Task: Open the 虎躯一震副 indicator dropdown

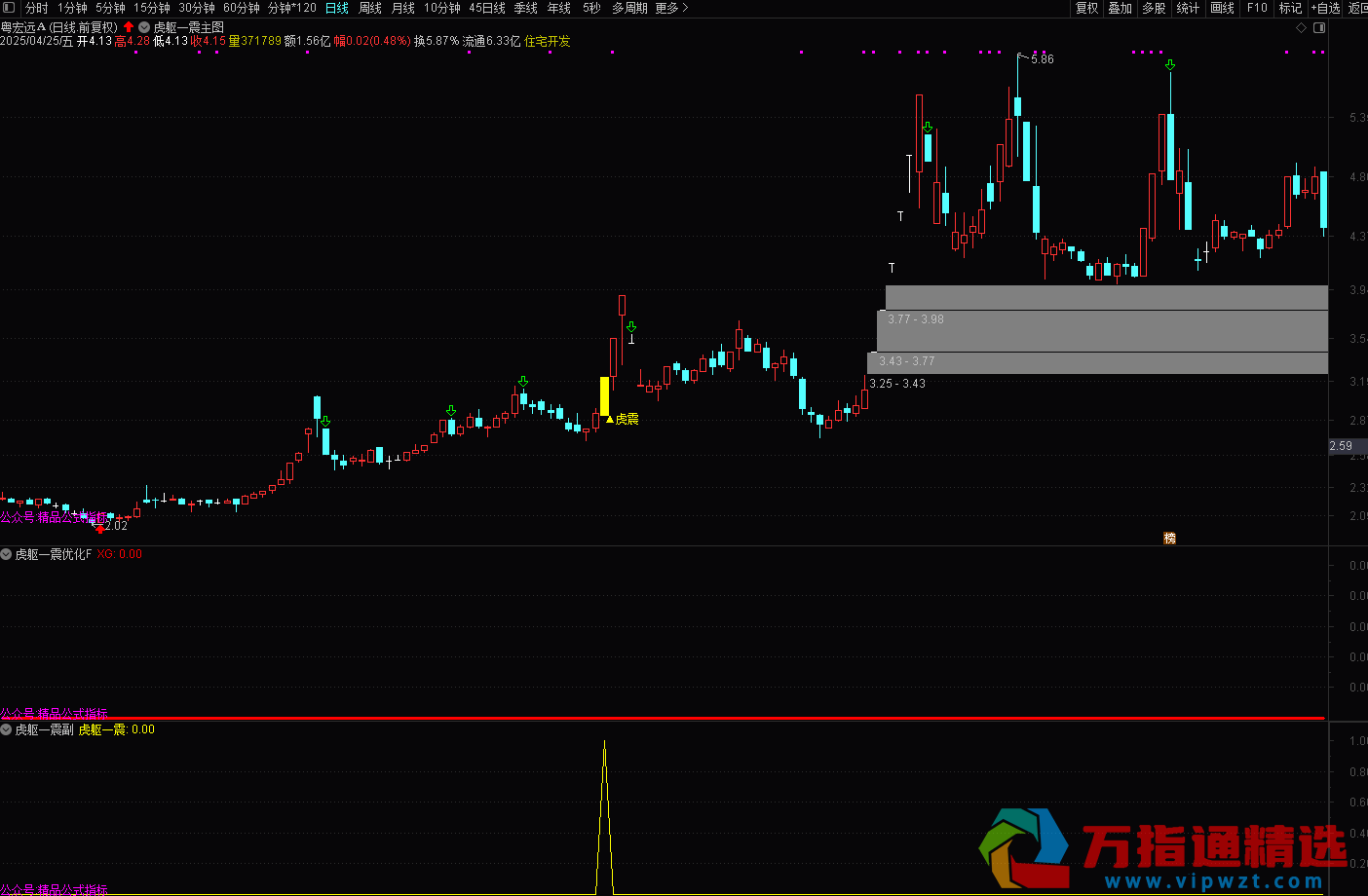Action: [7, 729]
